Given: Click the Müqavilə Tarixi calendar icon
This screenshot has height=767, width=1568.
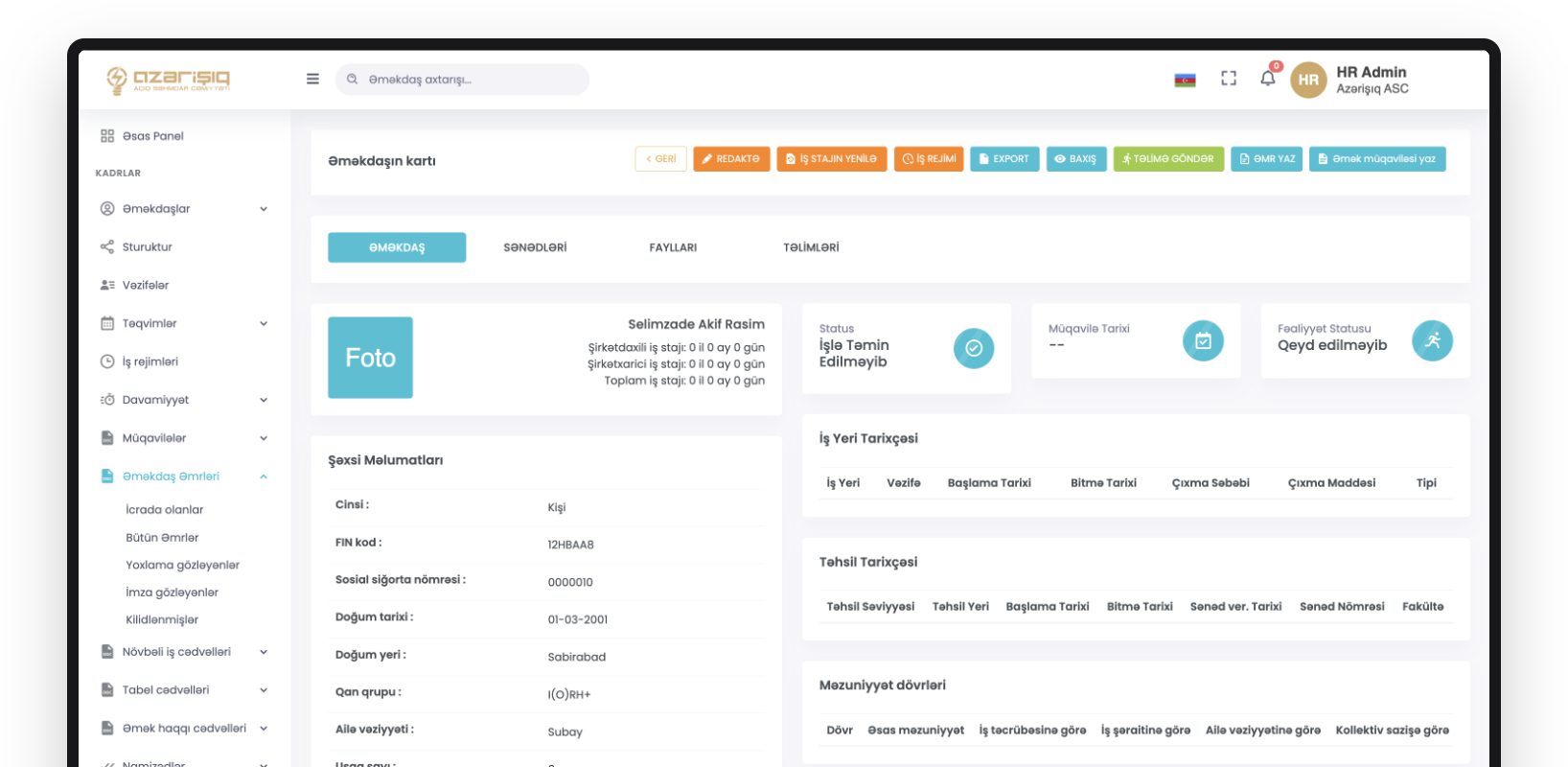Looking at the screenshot, I should (x=1203, y=340).
